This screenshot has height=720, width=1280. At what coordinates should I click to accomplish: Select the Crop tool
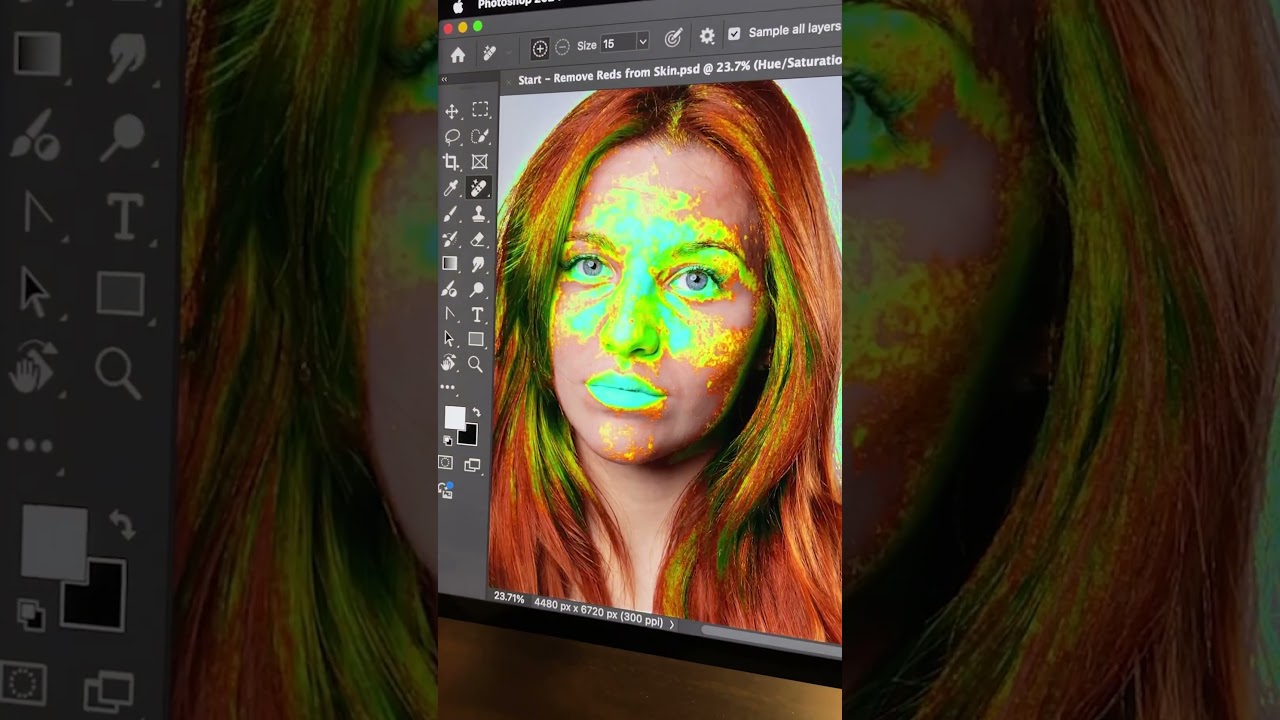tap(451, 162)
